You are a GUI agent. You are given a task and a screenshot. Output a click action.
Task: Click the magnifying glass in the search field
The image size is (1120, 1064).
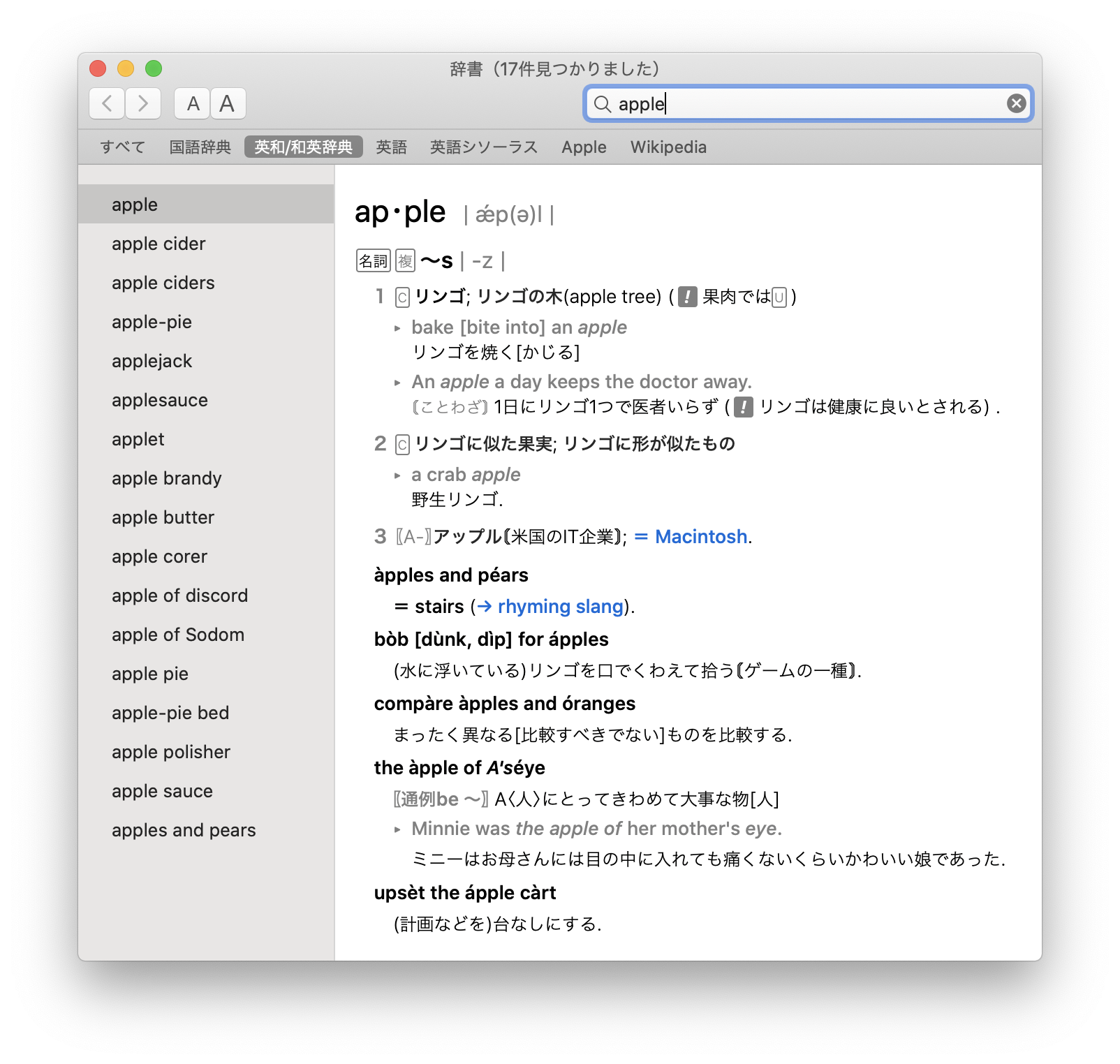click(603, 105)
